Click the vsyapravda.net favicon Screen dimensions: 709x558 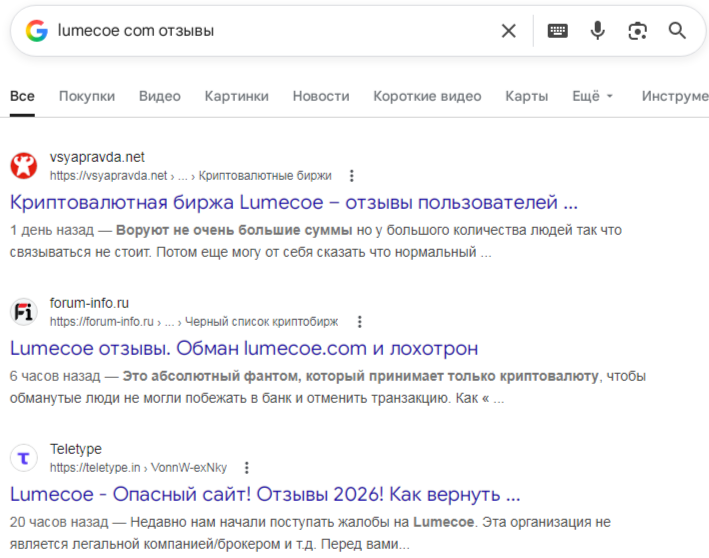24,166
